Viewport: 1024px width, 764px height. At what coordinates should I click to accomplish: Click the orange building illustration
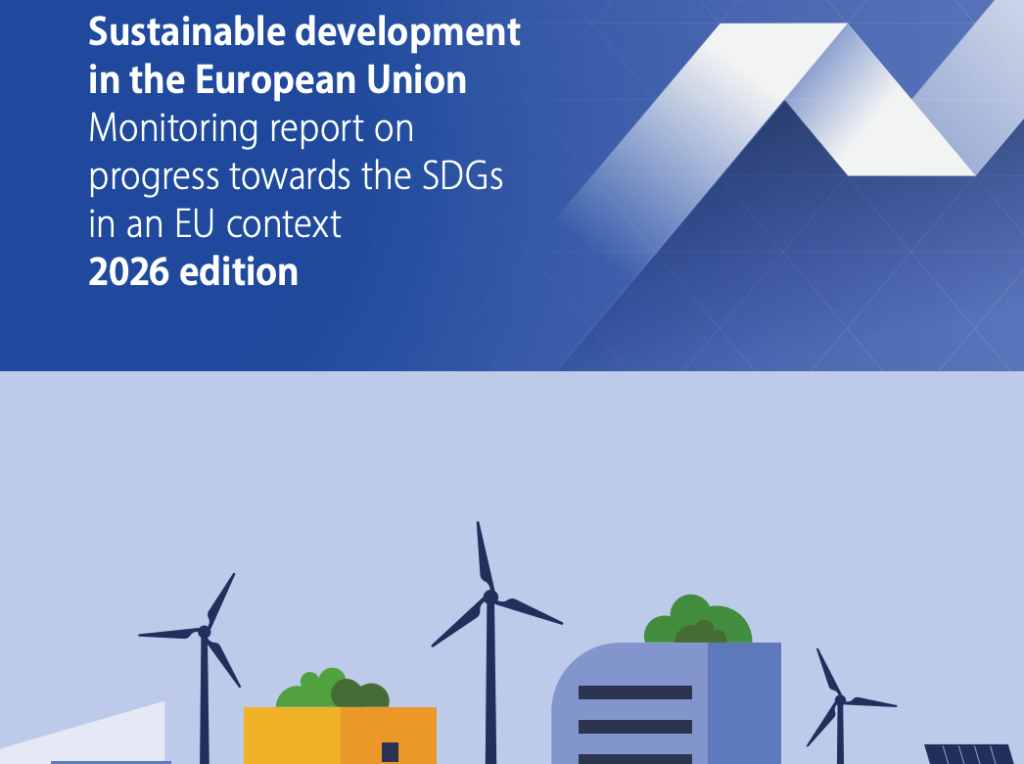click(x=340, y=735)
